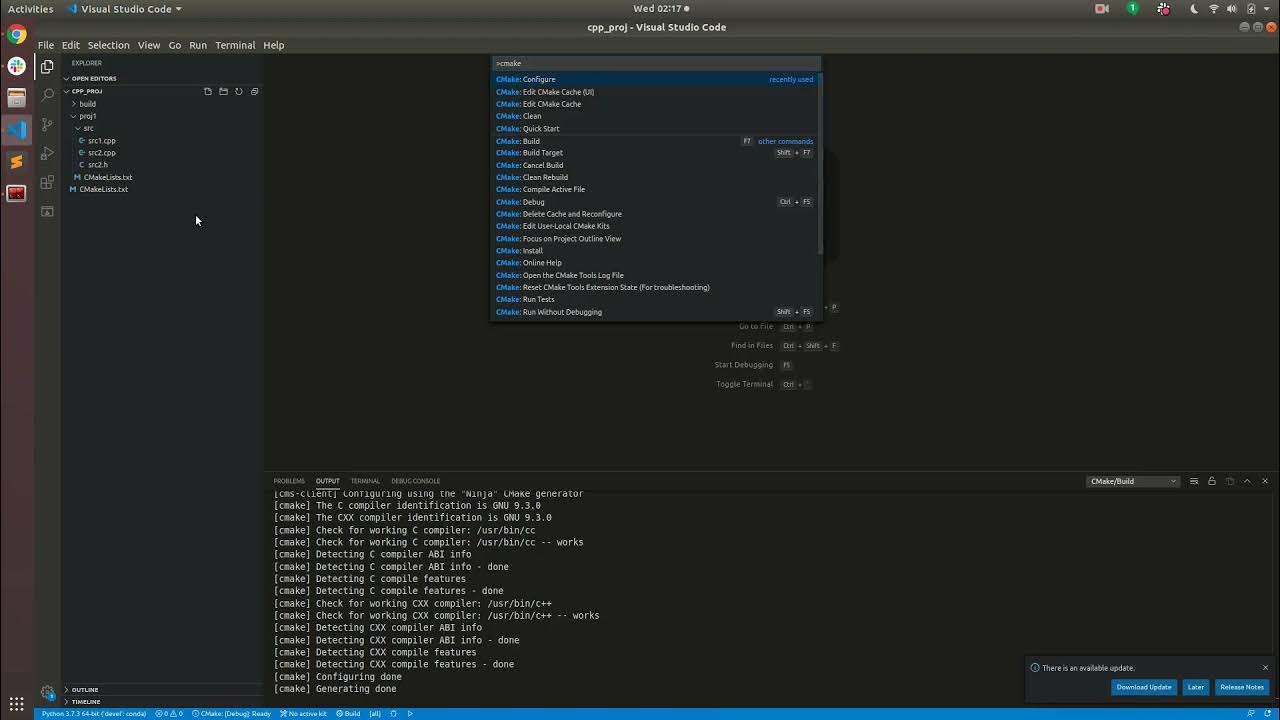This screenshot has width=1280, height=720.
Task: Click the command palette input field
Action: coord(656,63)
